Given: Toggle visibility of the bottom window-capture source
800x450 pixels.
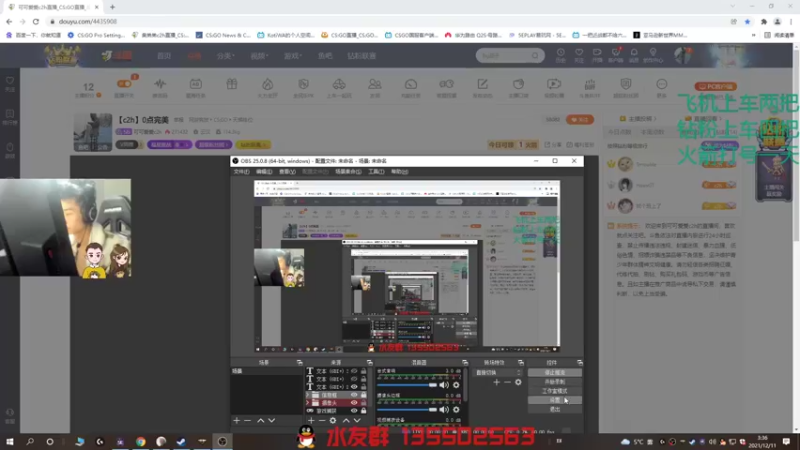Looking at the screenshot, I should click(354, 411).
